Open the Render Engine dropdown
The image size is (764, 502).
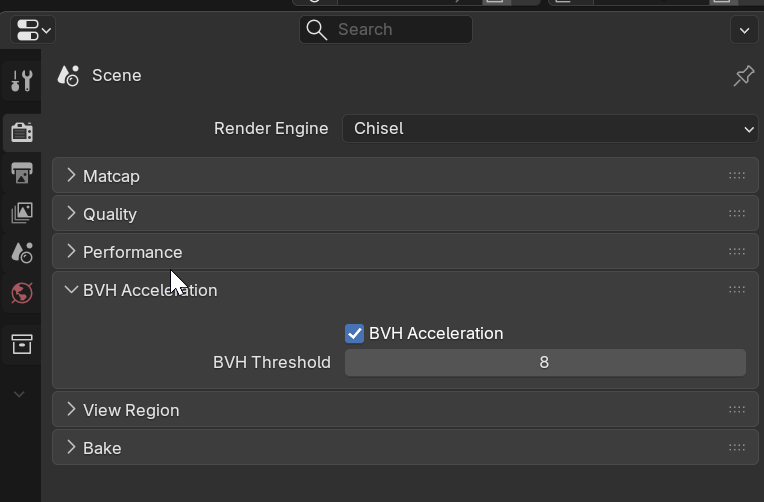[x=550, y=128]
